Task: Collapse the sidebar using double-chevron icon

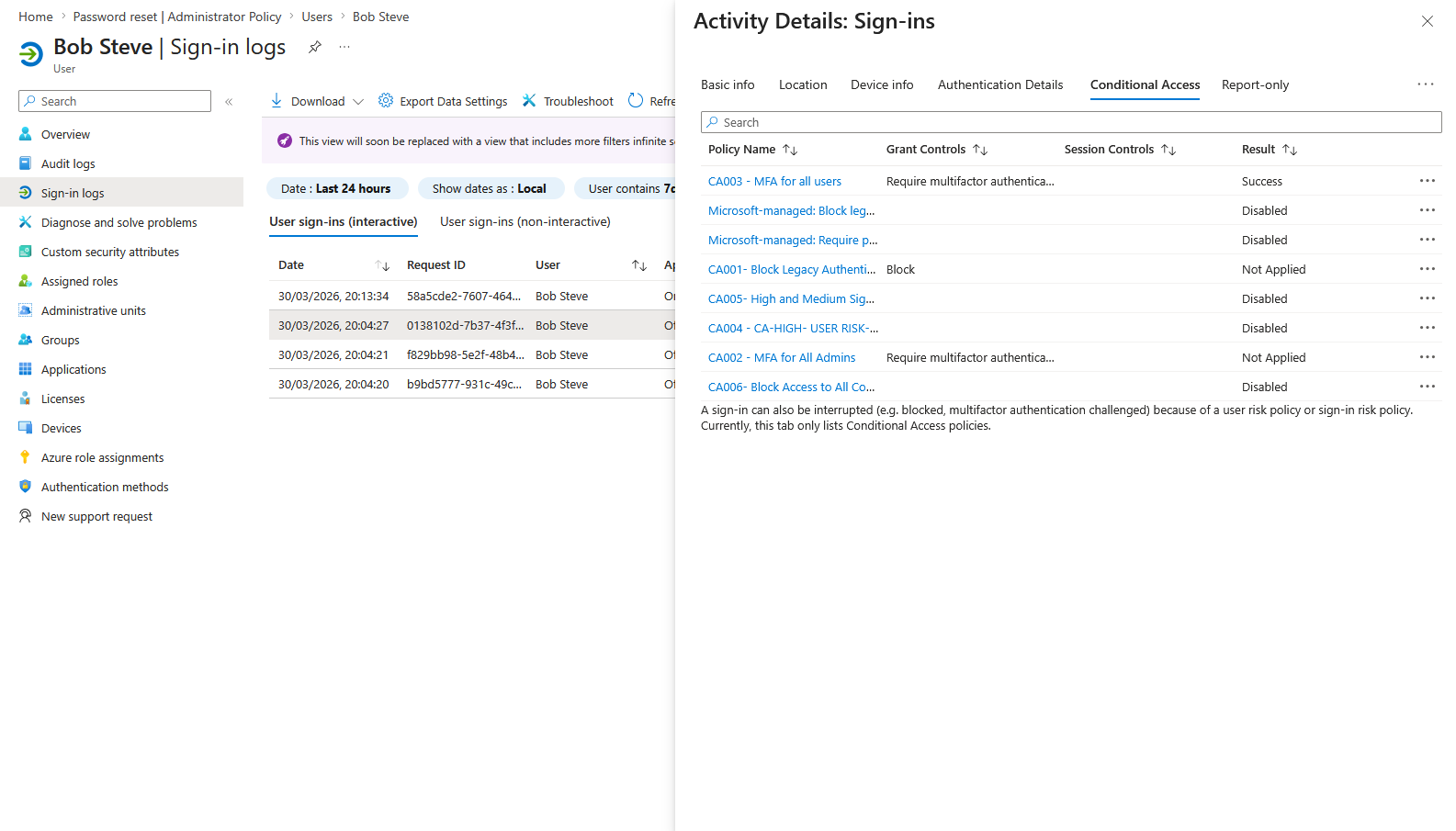Action: (x=229, y=102)
